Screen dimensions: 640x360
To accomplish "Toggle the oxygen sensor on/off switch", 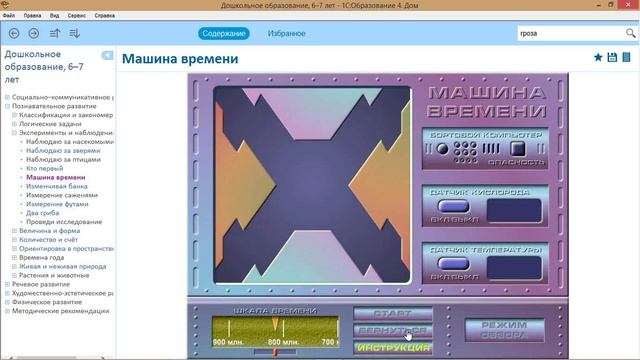I will pyautogui.click(x=453, y=207).
